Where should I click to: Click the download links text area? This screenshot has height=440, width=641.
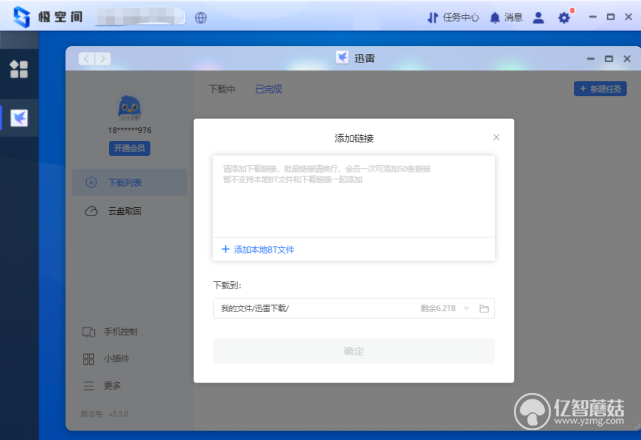[x=354, y=196]
